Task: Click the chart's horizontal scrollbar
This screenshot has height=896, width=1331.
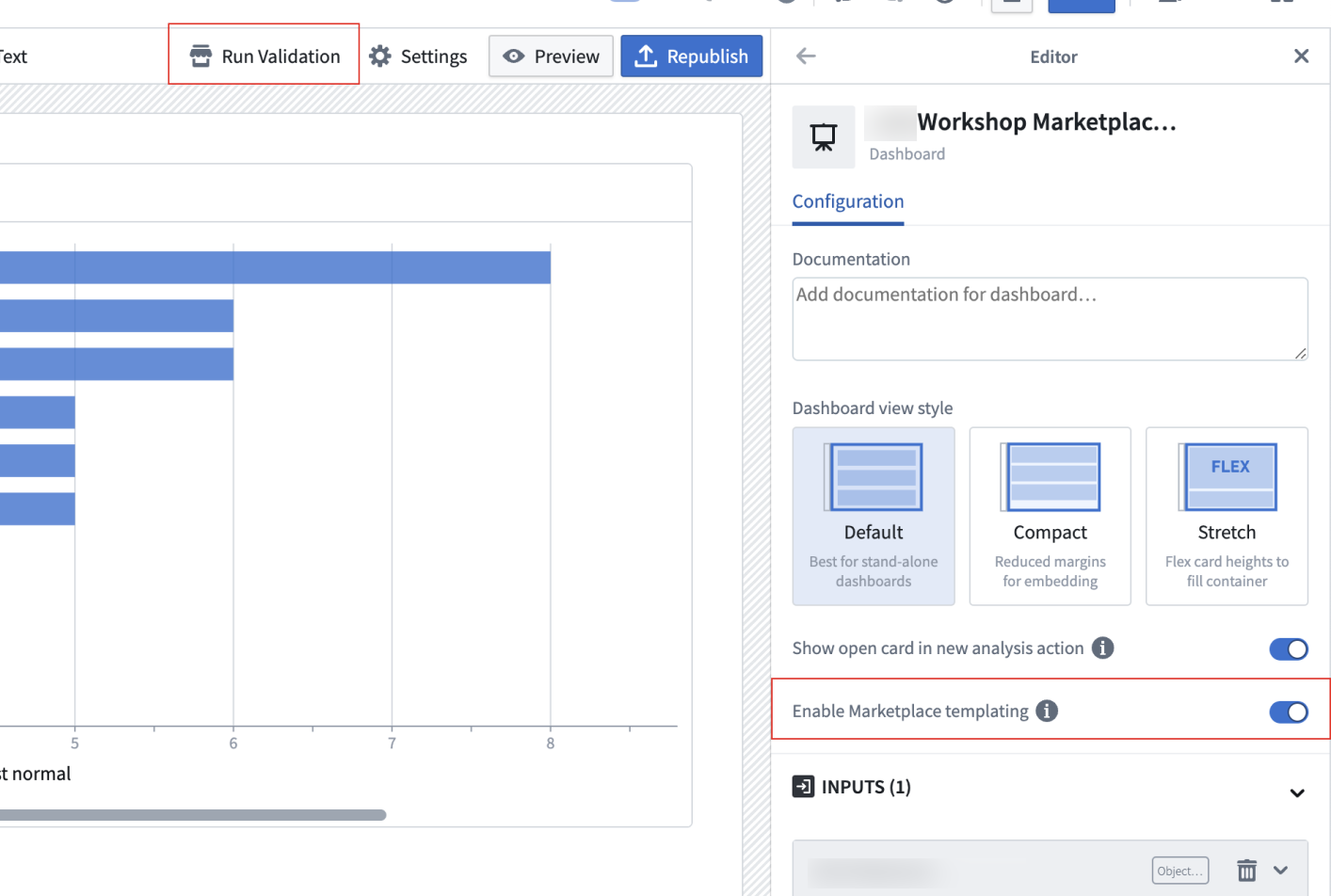Action: (x=193, y=815)
